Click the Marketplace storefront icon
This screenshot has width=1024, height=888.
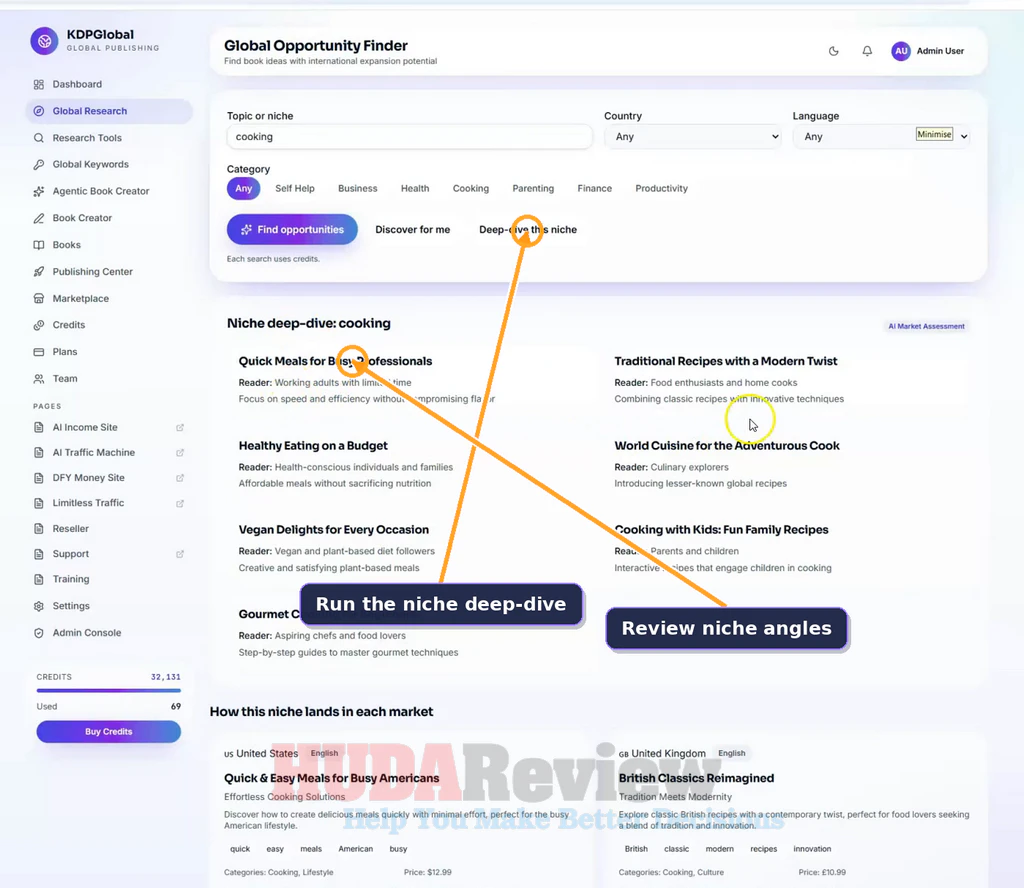click(39, 298)
